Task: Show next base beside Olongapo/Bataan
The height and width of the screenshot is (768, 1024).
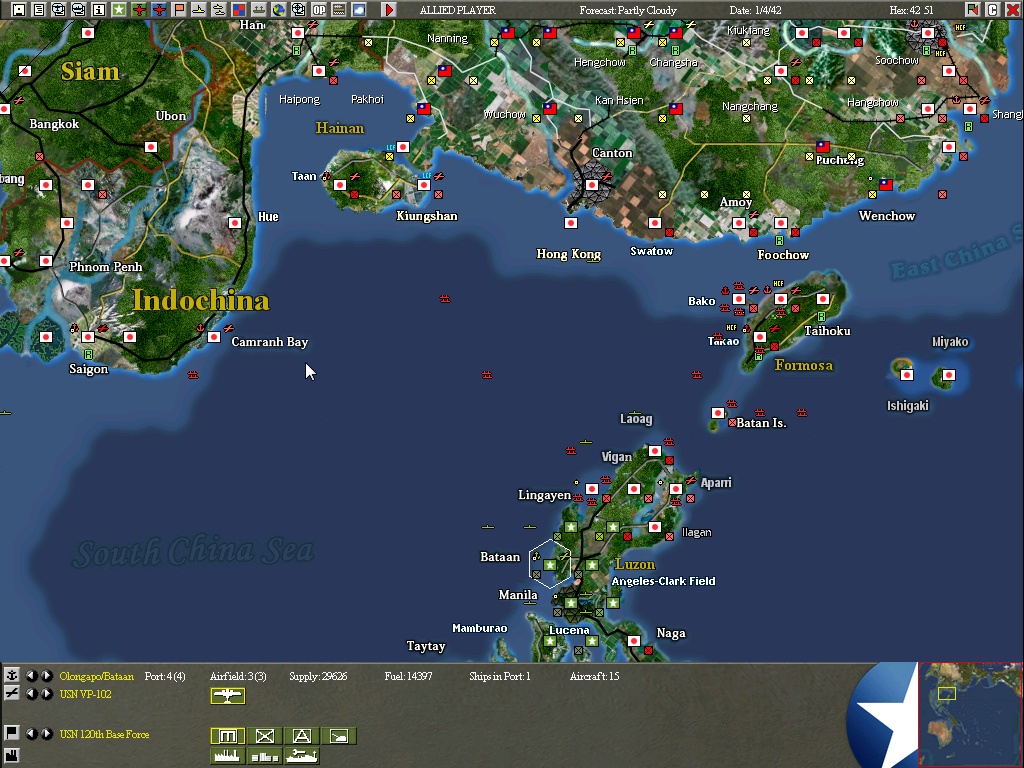Action: point(46,676)
